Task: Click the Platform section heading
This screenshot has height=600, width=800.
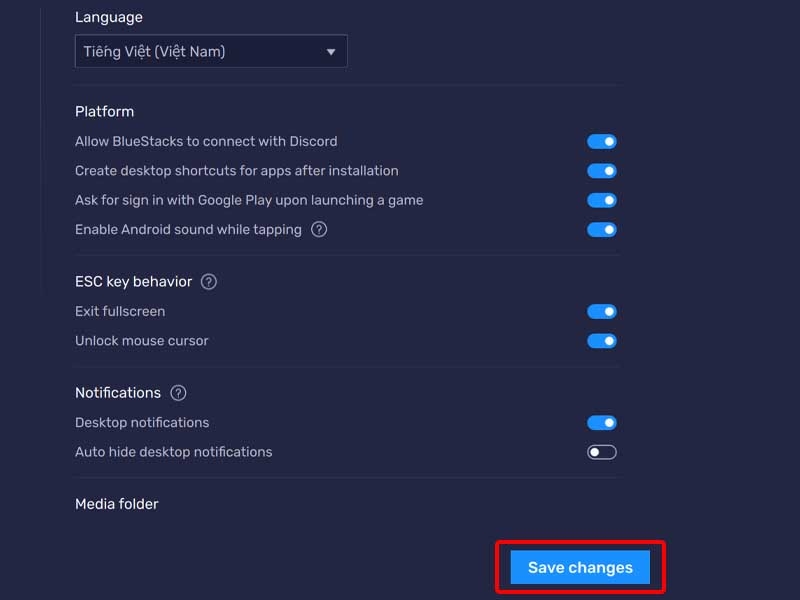Action: (104, 112)
